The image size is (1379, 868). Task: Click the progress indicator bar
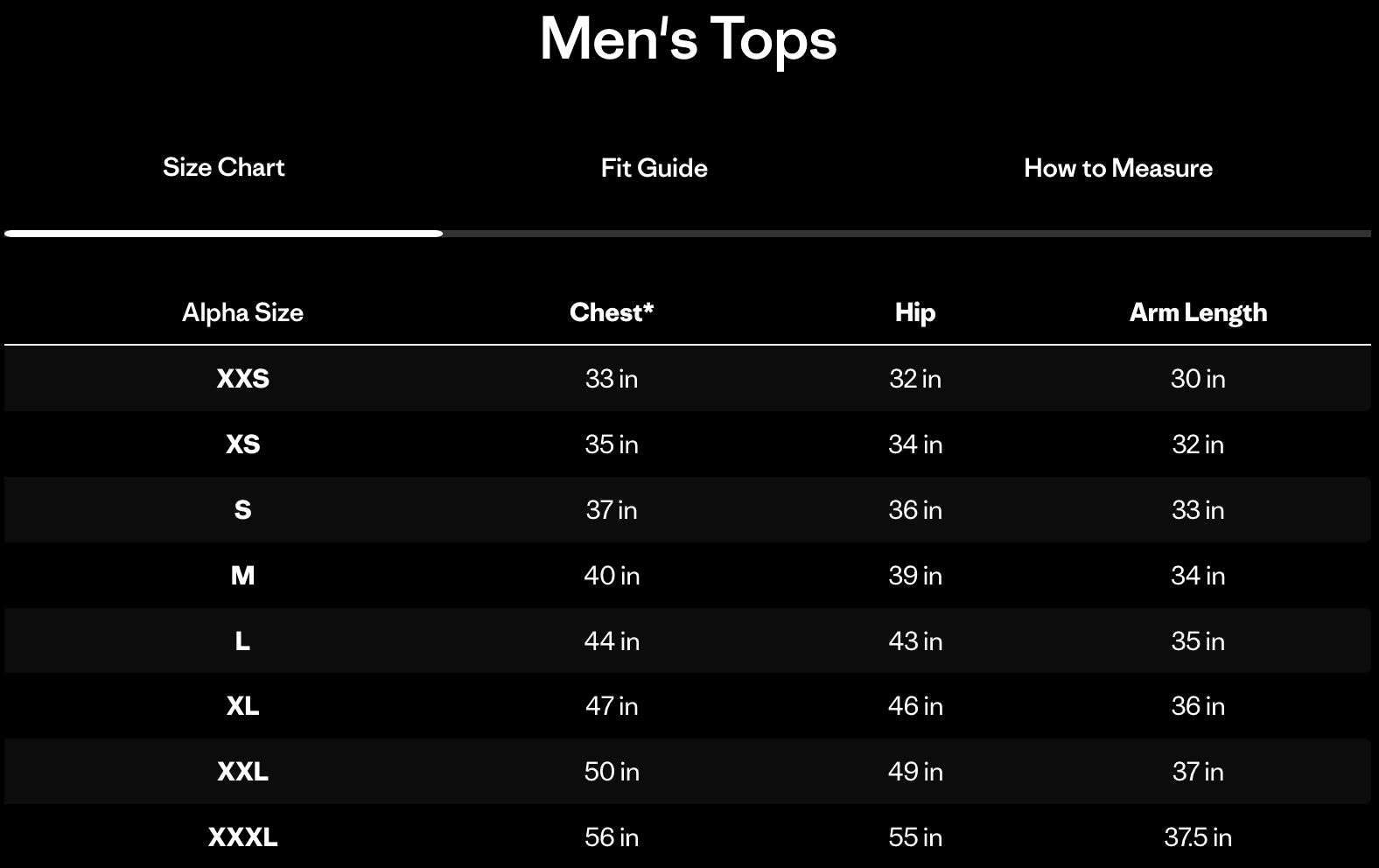tap(223, 234)
